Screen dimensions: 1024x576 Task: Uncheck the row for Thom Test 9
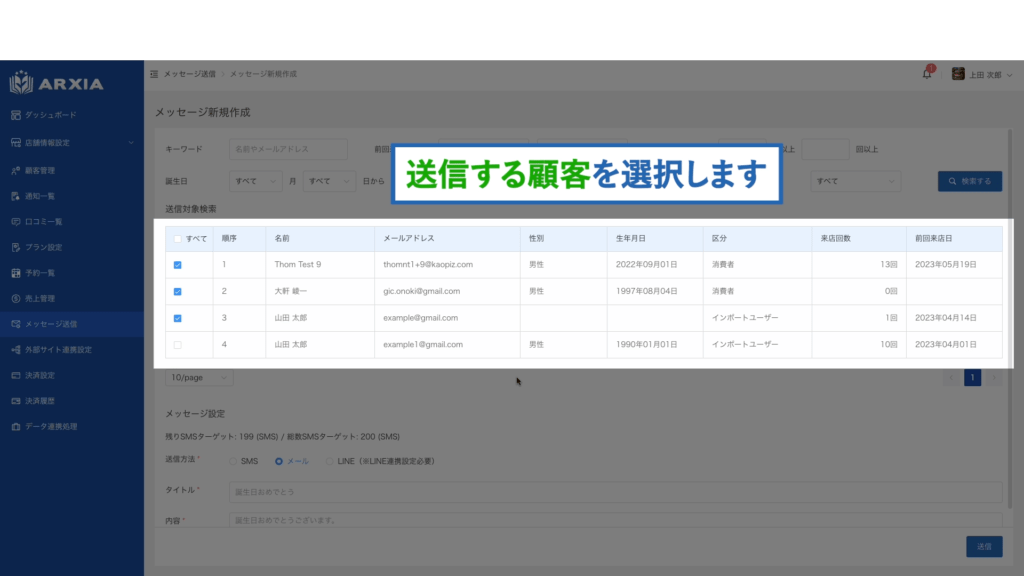(178, 265)
